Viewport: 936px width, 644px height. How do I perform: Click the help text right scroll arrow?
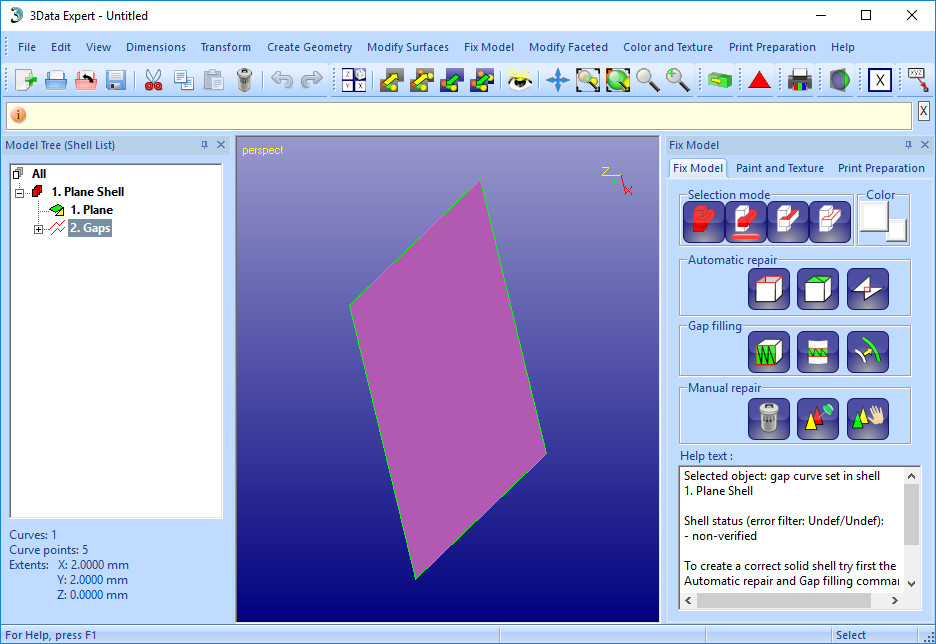pyautogui.click(x=894, y=600)
